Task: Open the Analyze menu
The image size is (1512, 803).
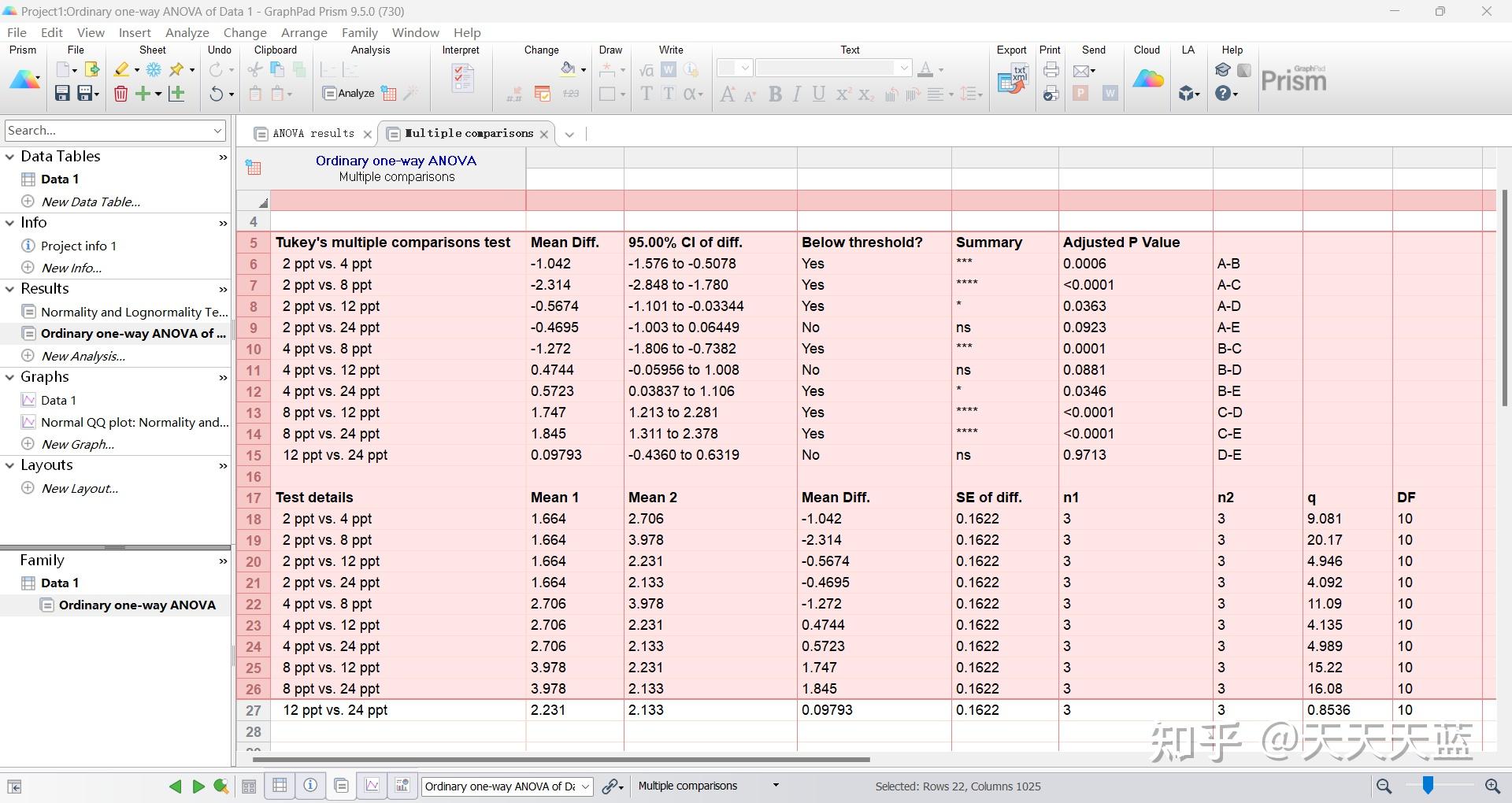Action: (x=187, y=32)
